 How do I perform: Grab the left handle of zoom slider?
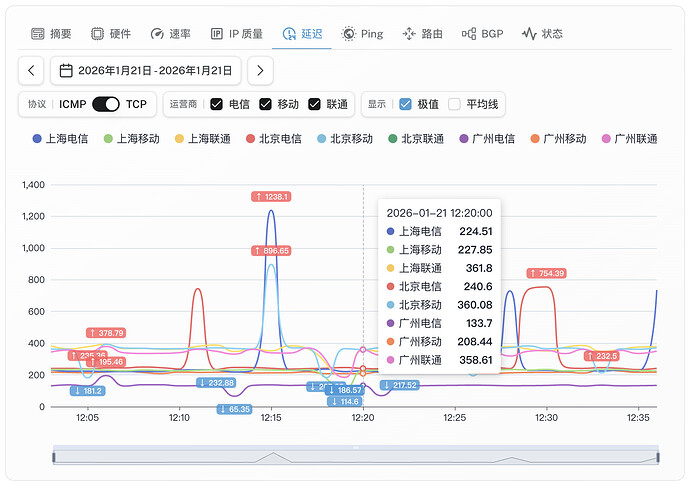(54, 457)
